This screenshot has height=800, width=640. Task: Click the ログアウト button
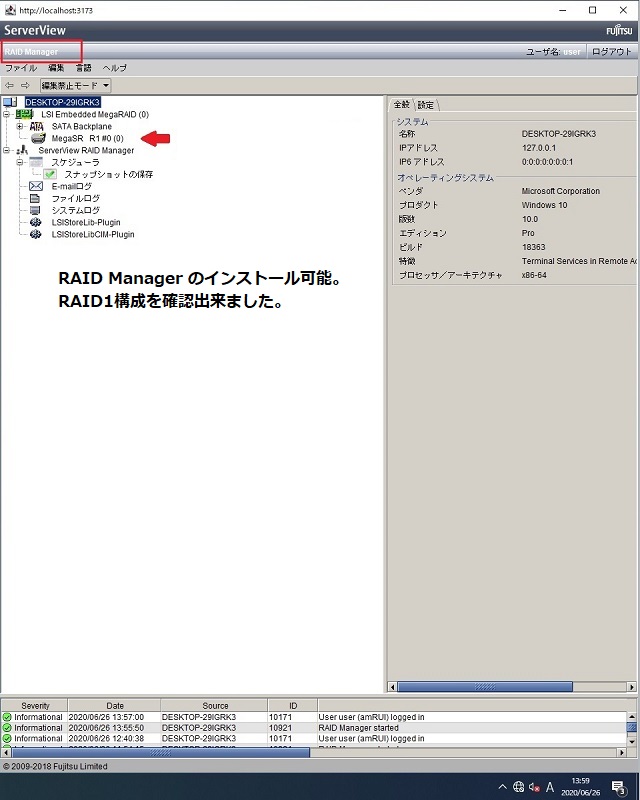pos(611,51)
